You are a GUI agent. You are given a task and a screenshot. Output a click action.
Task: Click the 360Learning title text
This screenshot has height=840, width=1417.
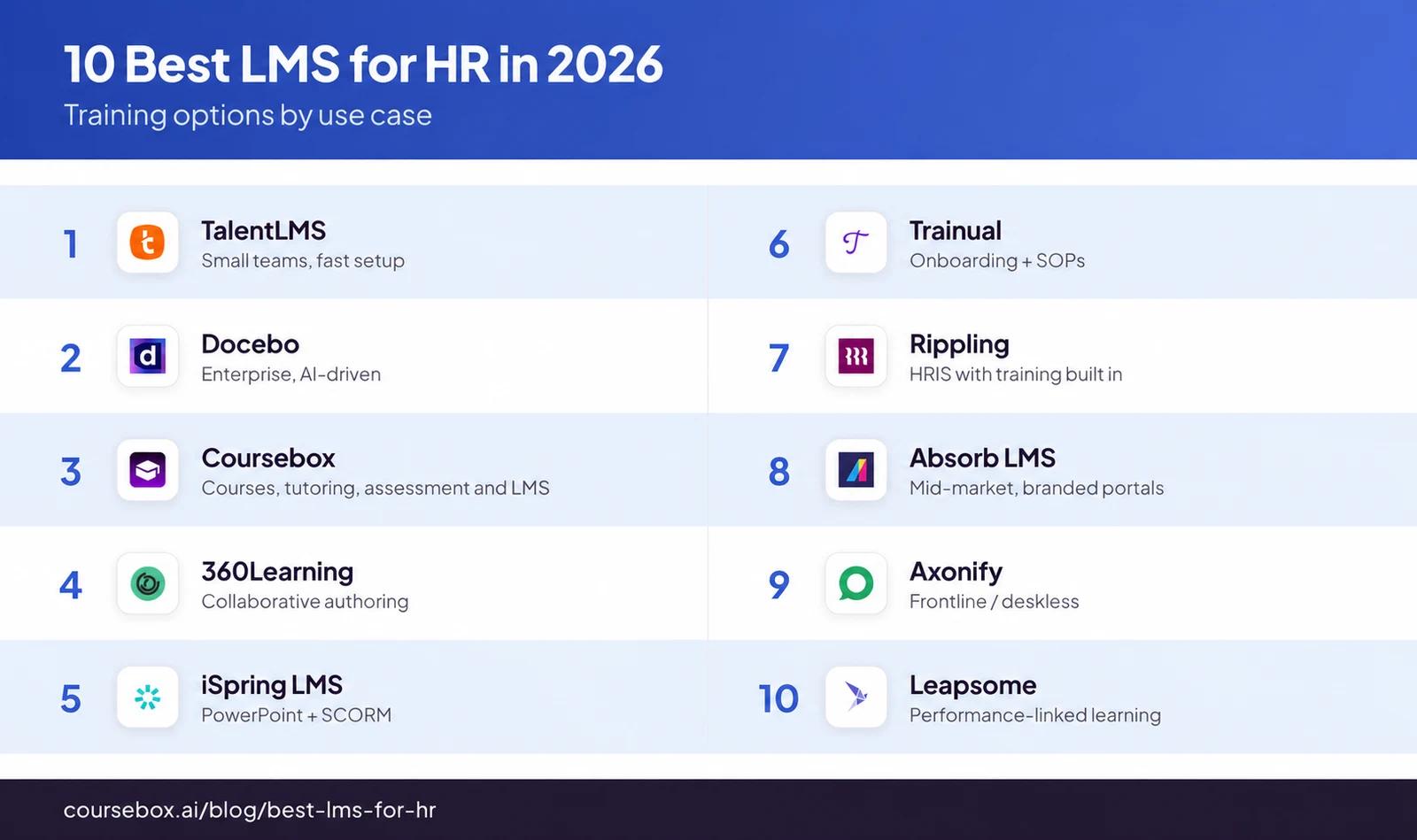(x=277, y=572)
